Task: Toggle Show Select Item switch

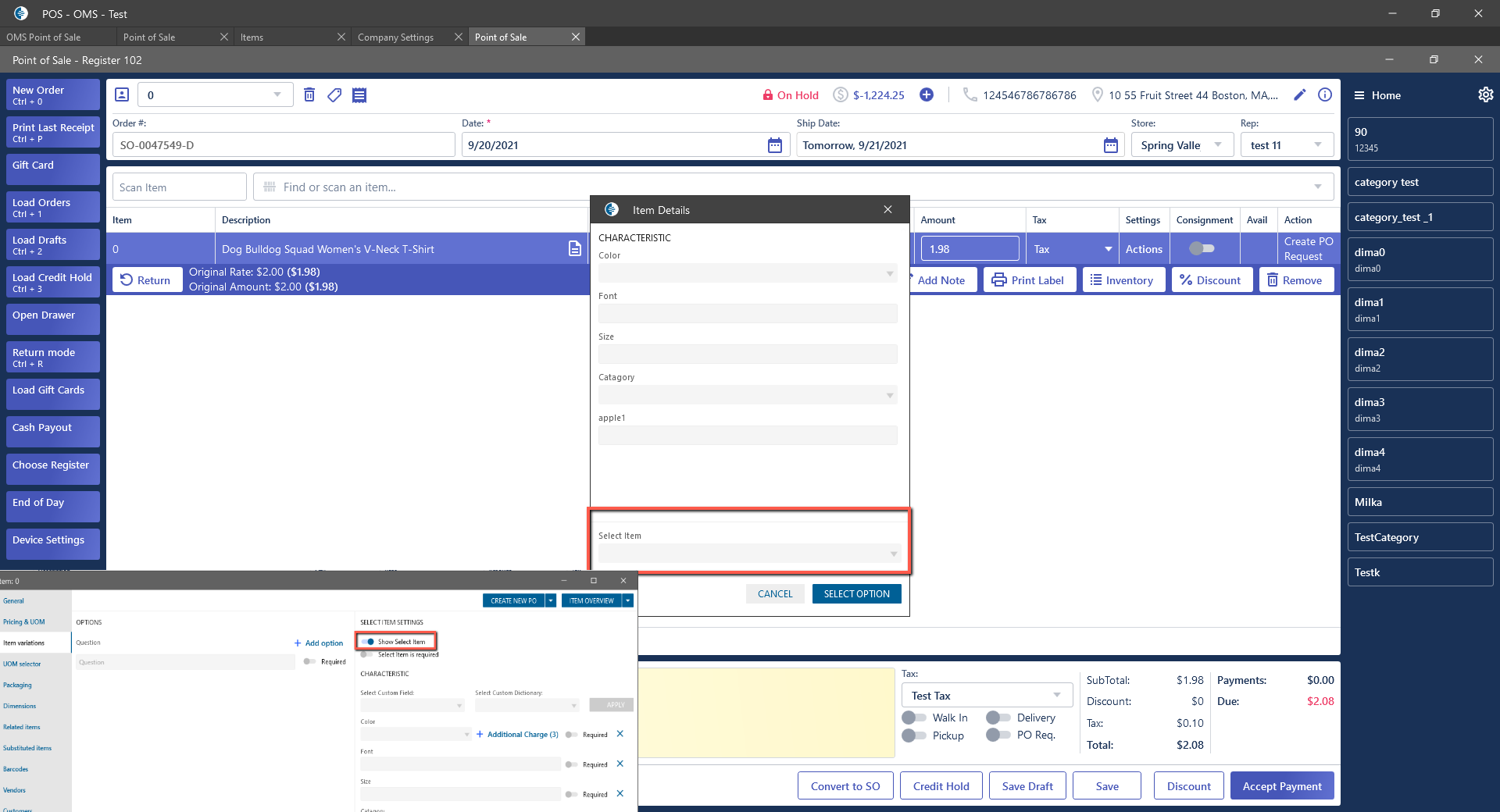Action: [x=368, y=642]
